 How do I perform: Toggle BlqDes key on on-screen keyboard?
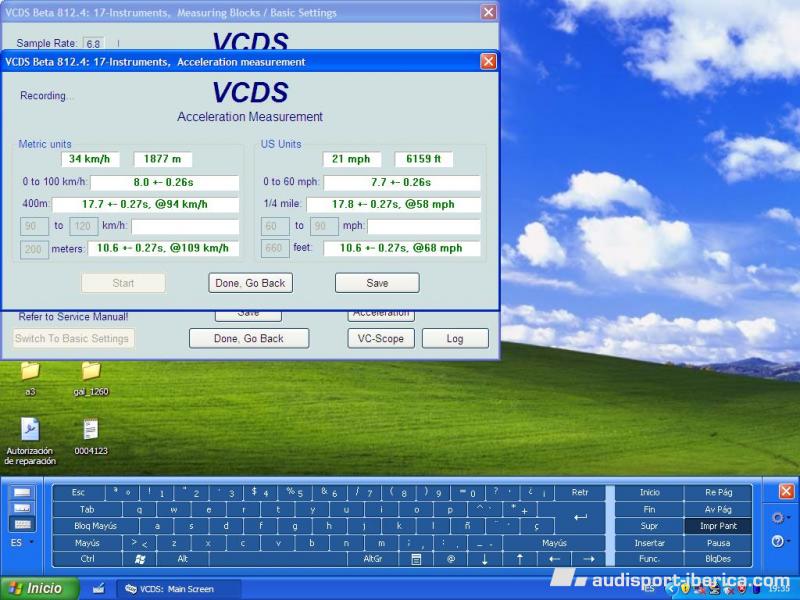[718, 559]
